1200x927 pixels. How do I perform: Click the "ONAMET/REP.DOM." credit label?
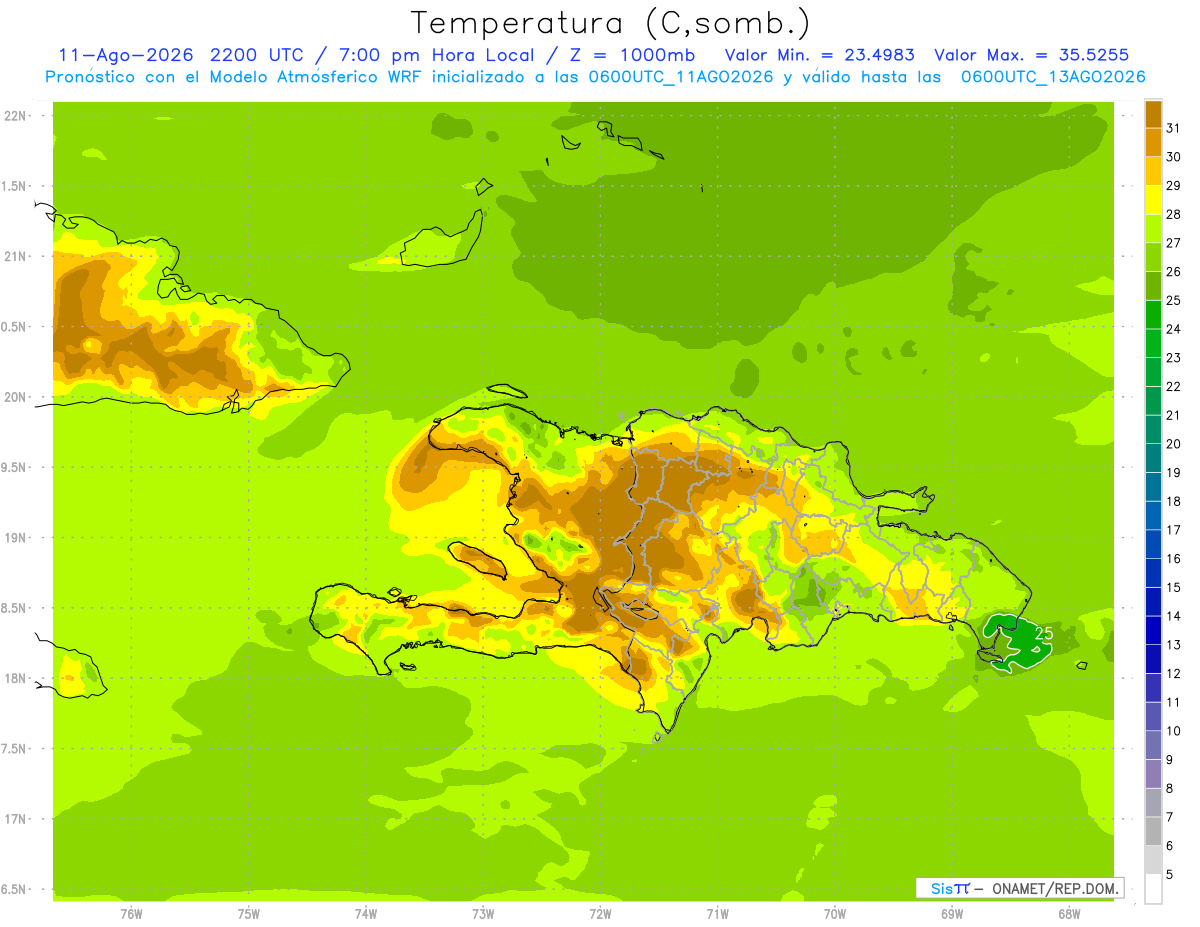click(x=1056, y=888)
